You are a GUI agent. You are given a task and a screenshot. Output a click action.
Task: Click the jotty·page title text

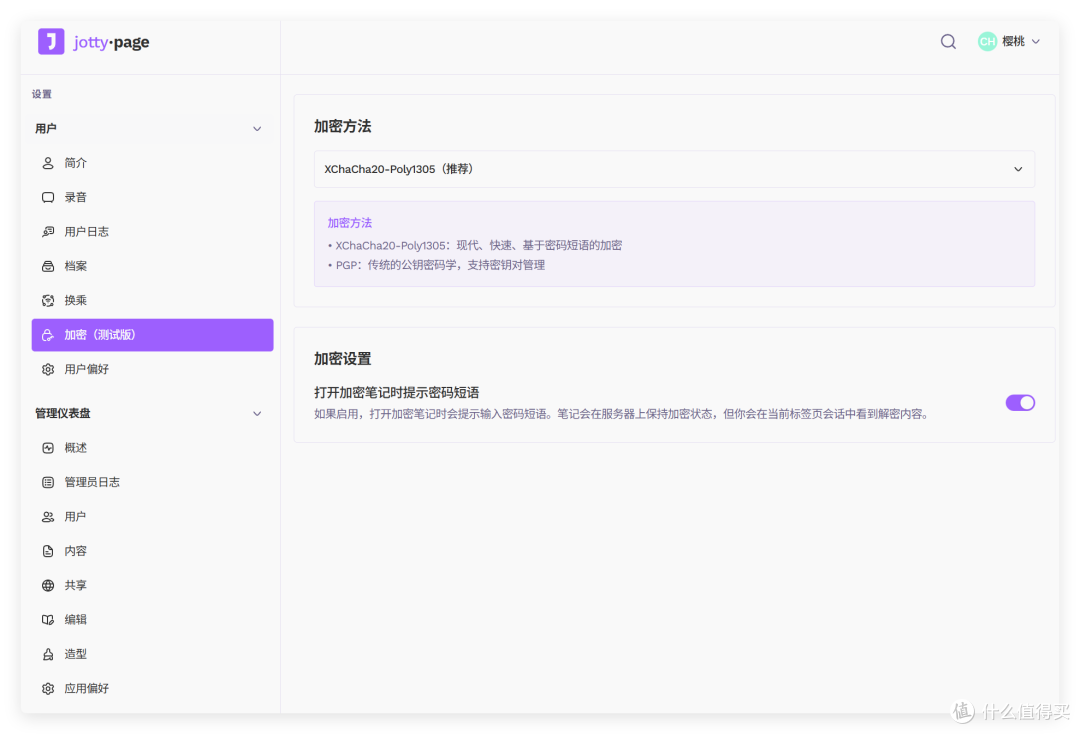tap(112, 42)
